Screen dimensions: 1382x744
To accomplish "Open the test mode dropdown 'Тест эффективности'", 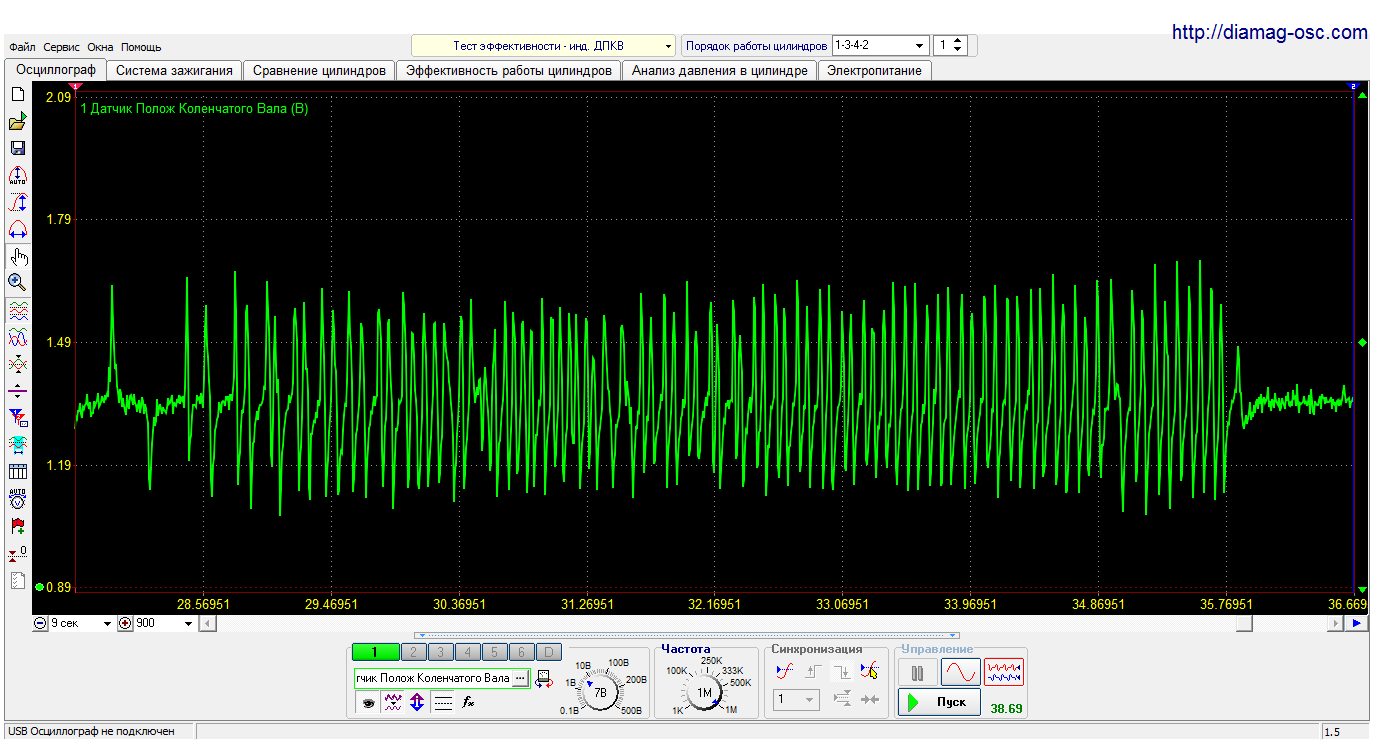I will 544,46.
